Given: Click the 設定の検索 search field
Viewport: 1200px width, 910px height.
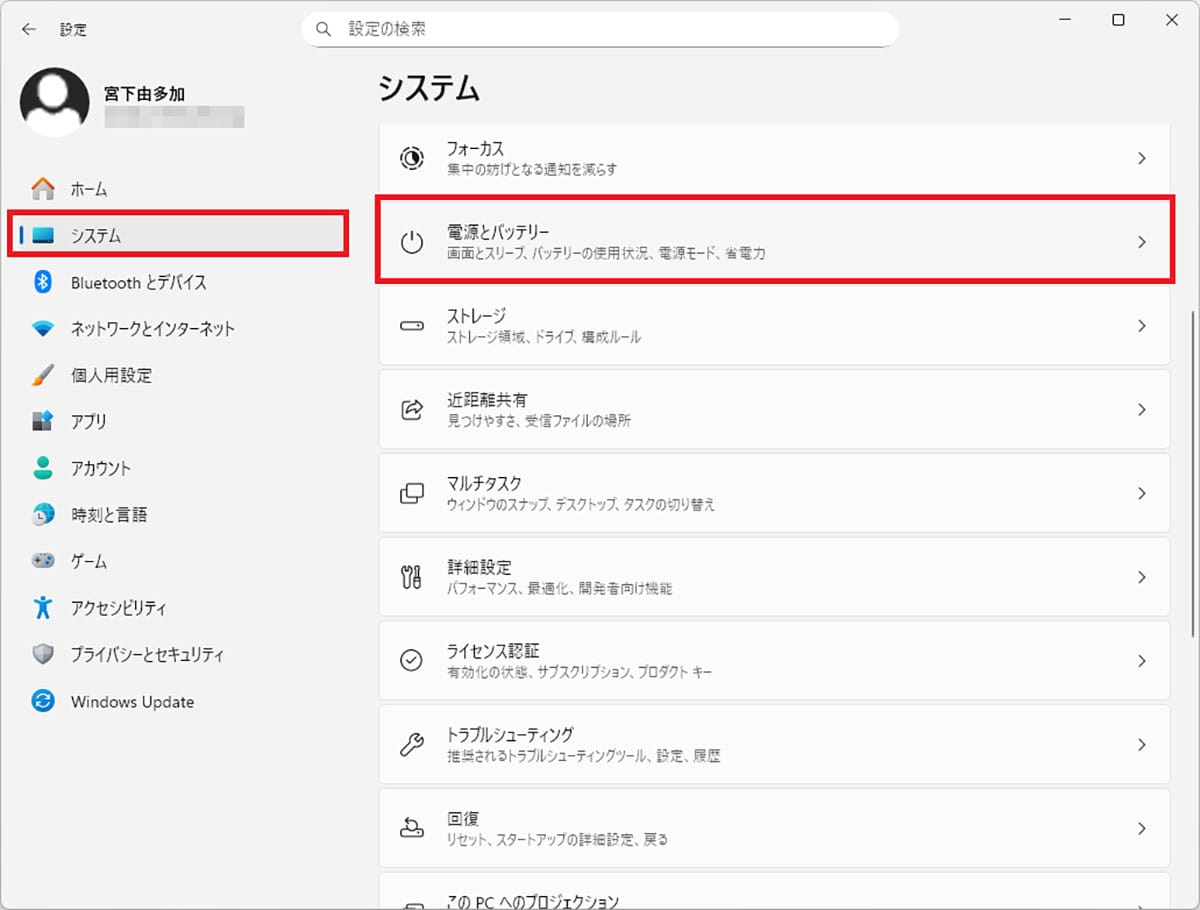Looking at the screenshot, I should click(x=600, y=29).
